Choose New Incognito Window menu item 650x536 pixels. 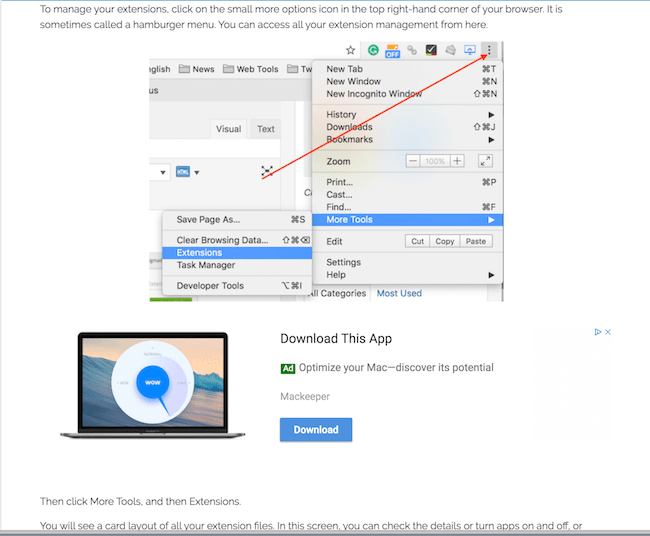pos(375,94)
